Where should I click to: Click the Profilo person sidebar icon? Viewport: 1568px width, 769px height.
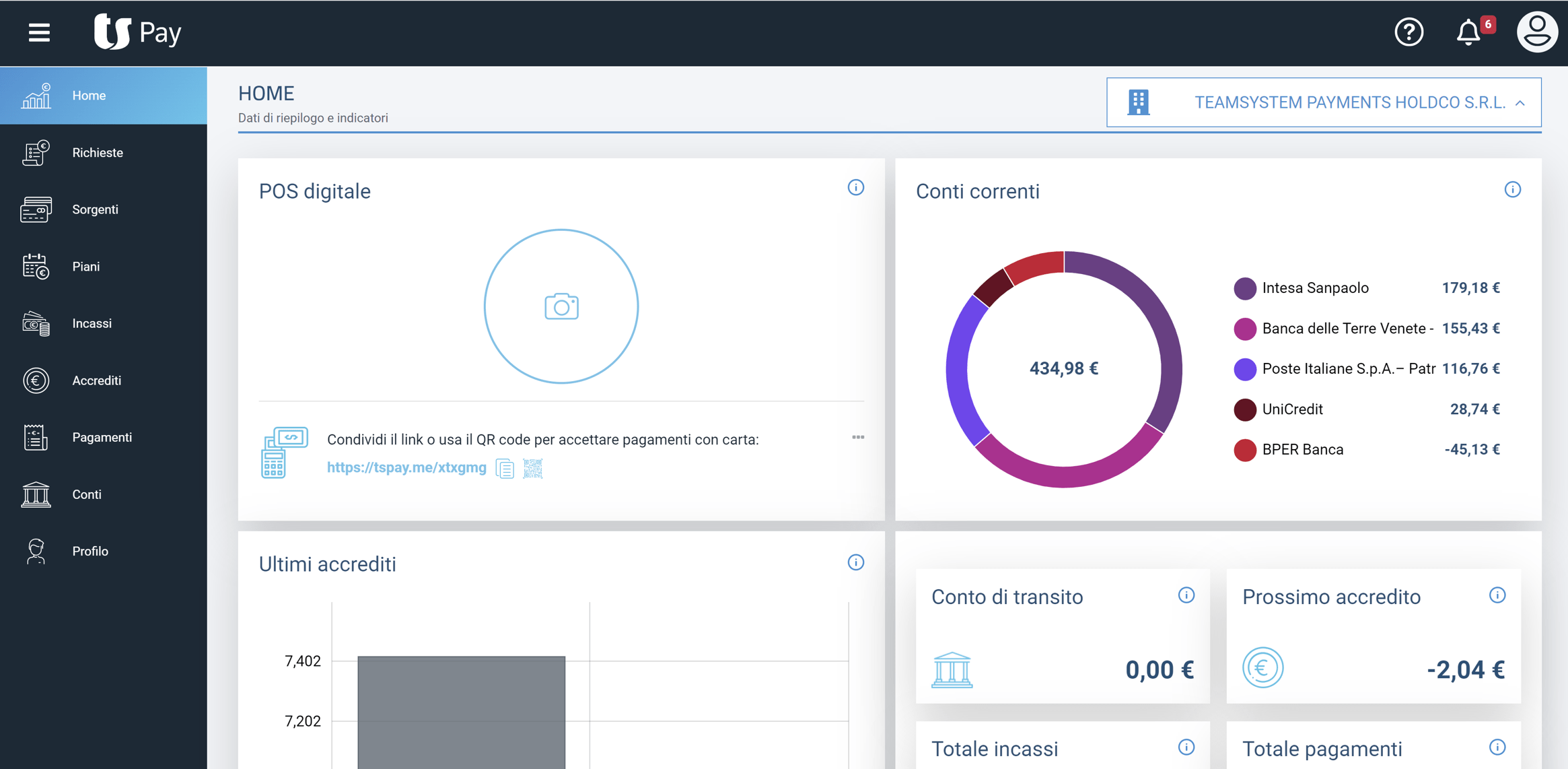pos(36,551)
